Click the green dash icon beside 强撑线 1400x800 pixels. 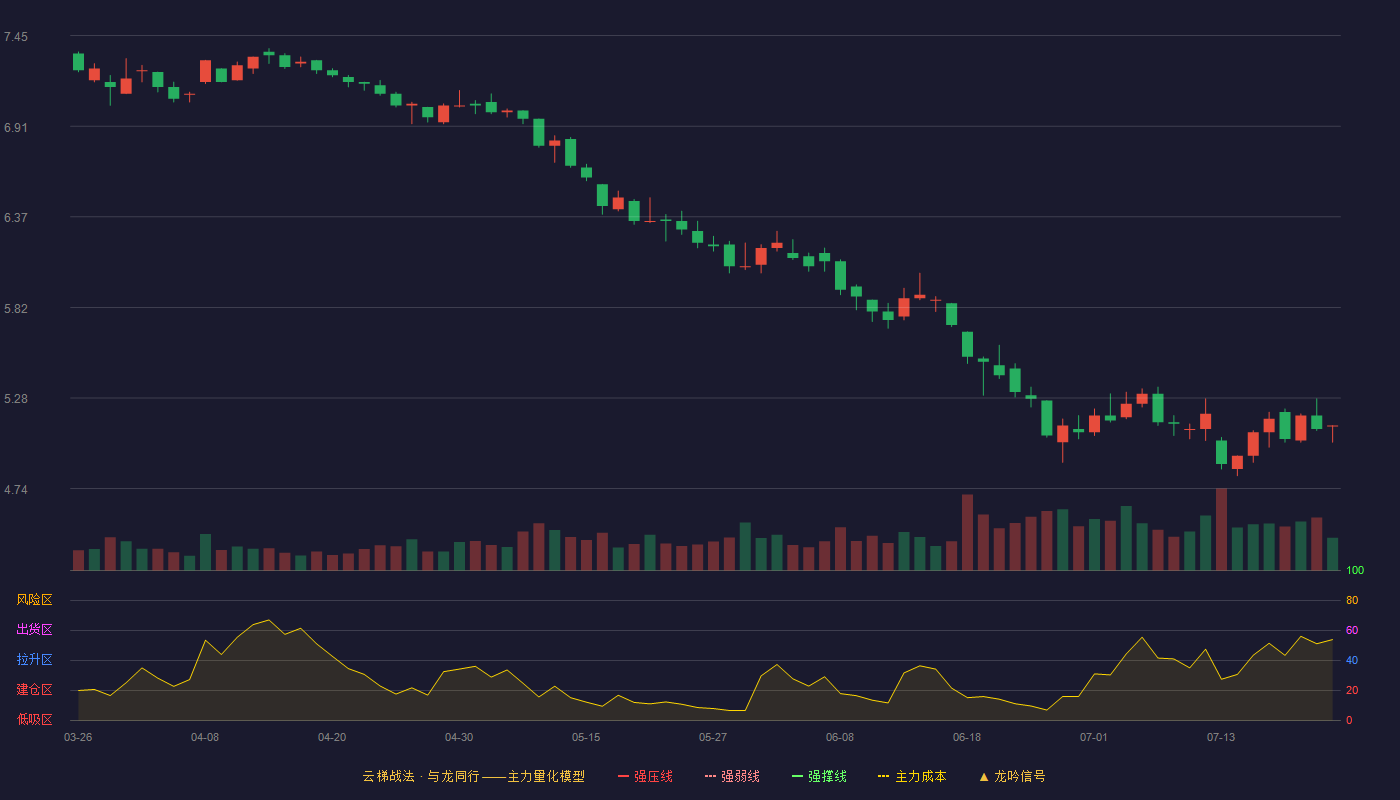[x=797, y=776]
